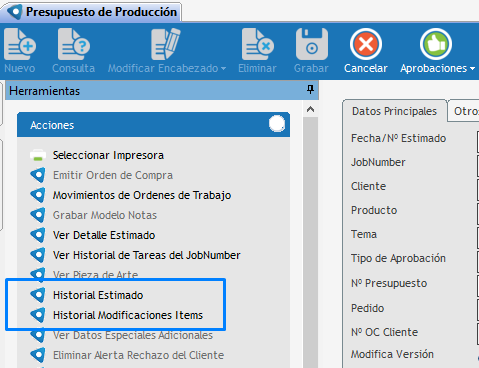This screenshot has width=479, height=368.
Task: Switch to the Otros tab
Action: coord(465,111)
